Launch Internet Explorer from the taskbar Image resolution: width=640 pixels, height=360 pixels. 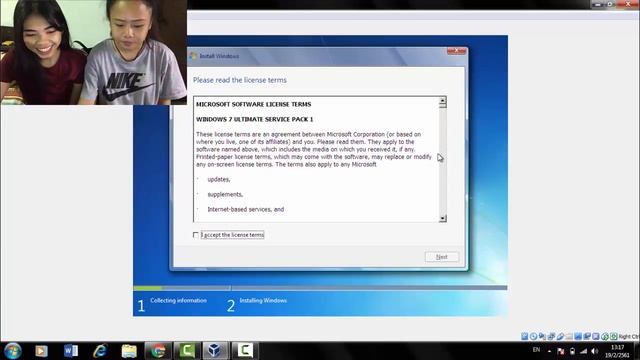point(100,351)
